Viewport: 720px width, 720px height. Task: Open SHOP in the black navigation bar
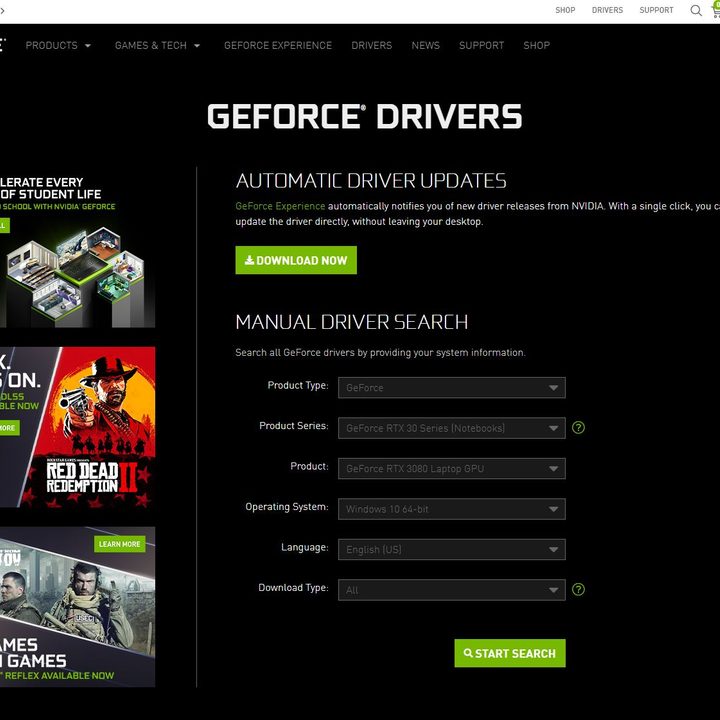(536, 45)
